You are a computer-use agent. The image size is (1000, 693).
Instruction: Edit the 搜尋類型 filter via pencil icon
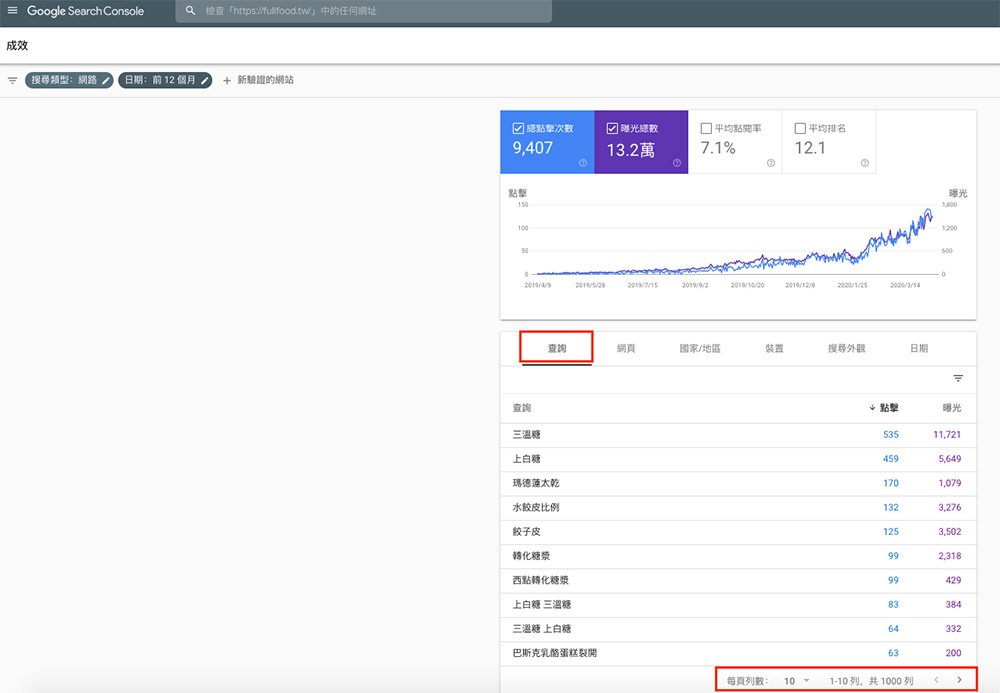pyautogui.click(x=108, y=80)
